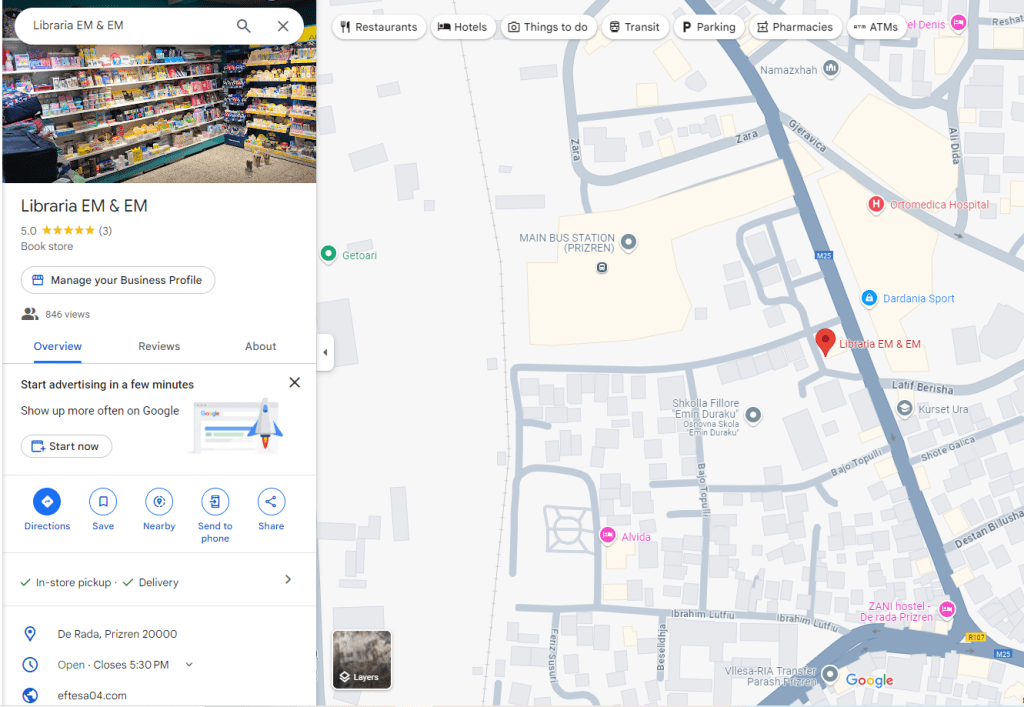This screenshot has height=707, width=1024.
Task: Click Manage your Business Profile button
Action: click(118, 280)
